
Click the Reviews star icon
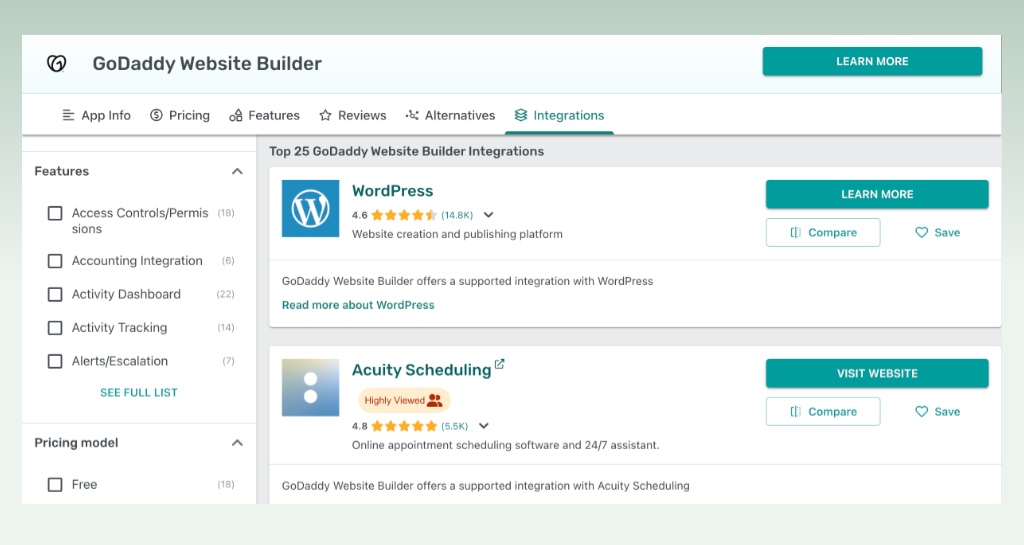(x=325, y=116)
